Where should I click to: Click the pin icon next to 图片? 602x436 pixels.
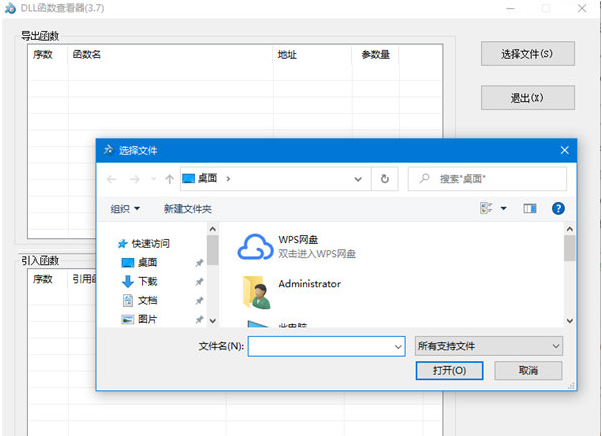pos(199,319)
